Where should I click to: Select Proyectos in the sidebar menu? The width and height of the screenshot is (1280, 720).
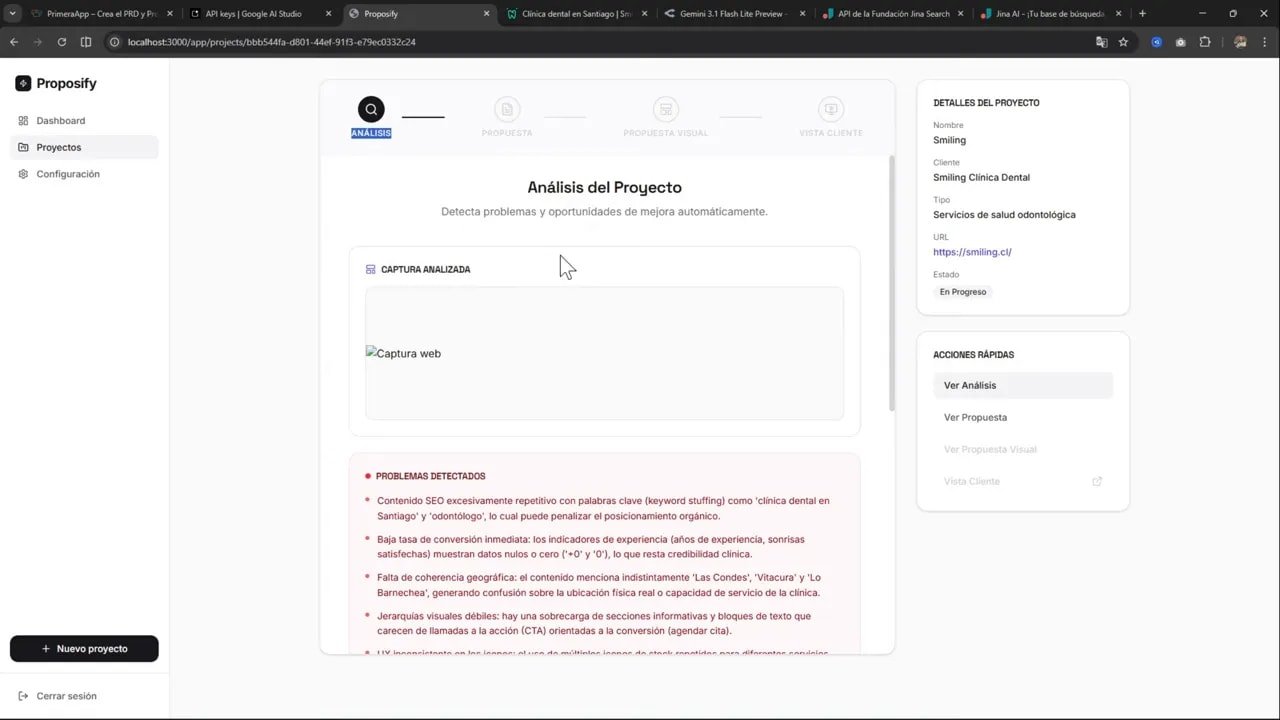click(x=58, y=147)
